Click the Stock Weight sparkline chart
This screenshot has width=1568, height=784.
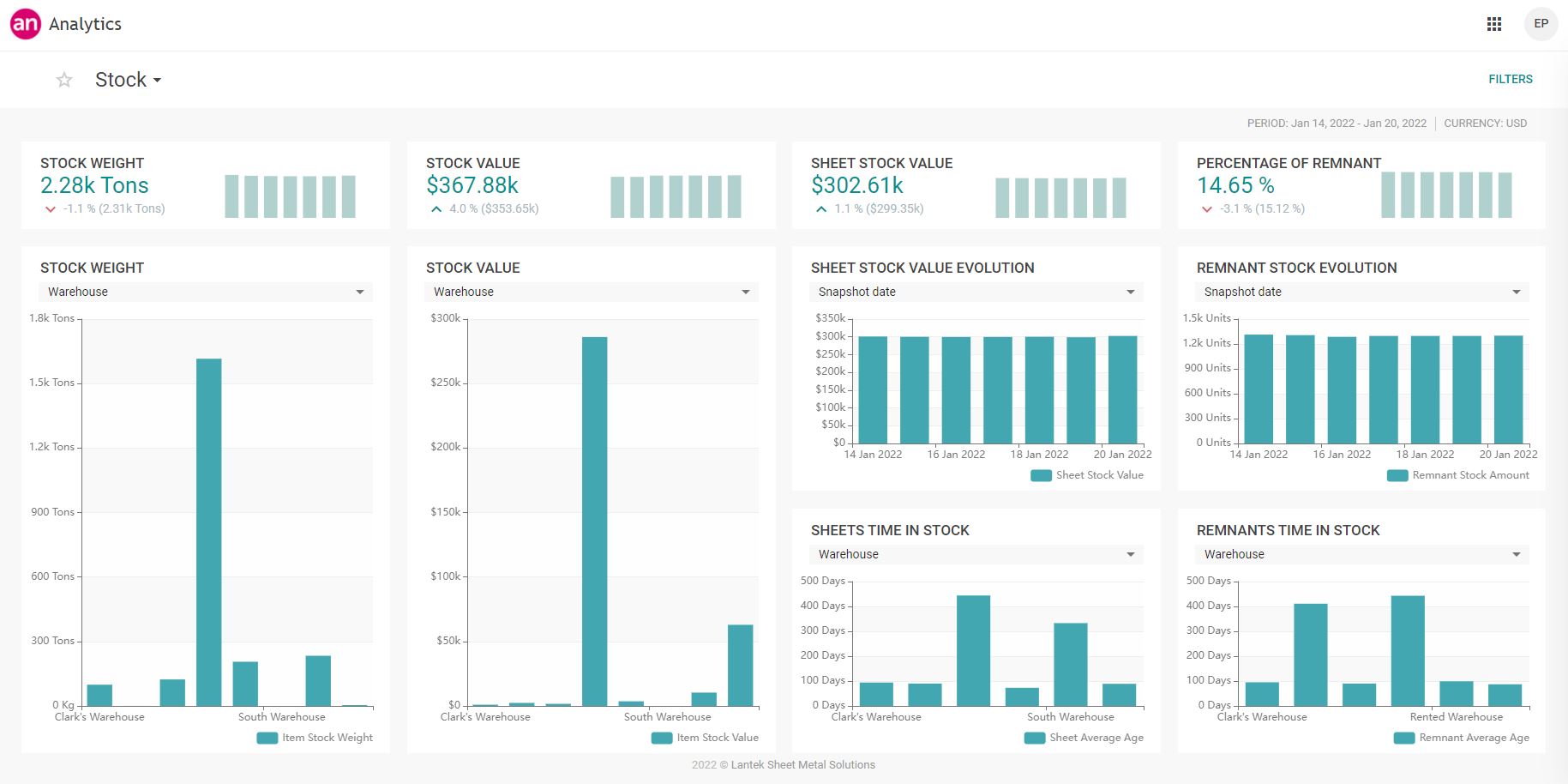tap(290, 196)
